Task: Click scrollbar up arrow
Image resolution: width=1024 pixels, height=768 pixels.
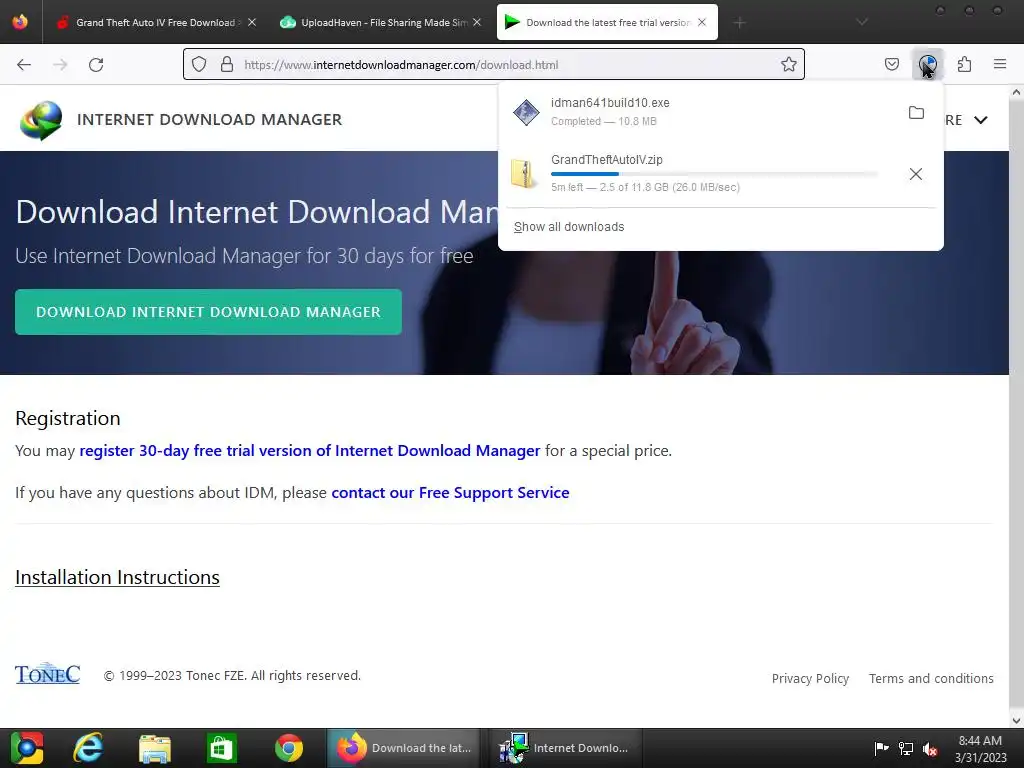Action: (x=1016, y=93)
